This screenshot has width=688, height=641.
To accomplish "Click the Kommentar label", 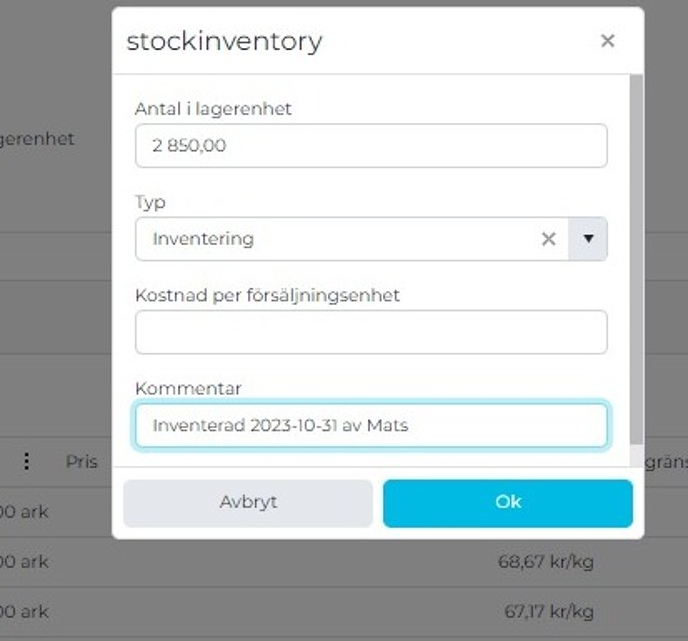I will coord(188,388).
